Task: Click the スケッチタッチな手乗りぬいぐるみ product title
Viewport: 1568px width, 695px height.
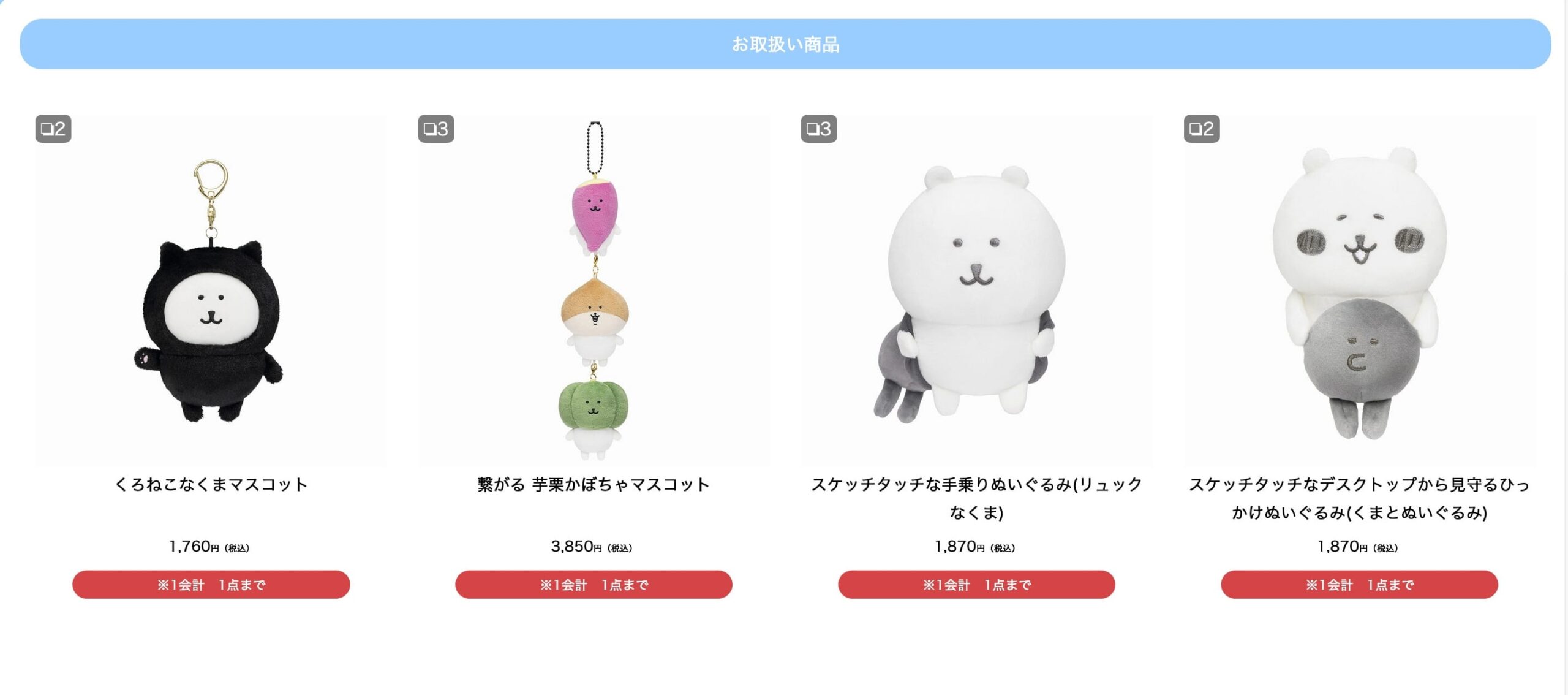Action: pyautogui.click(x=976, y=498)
